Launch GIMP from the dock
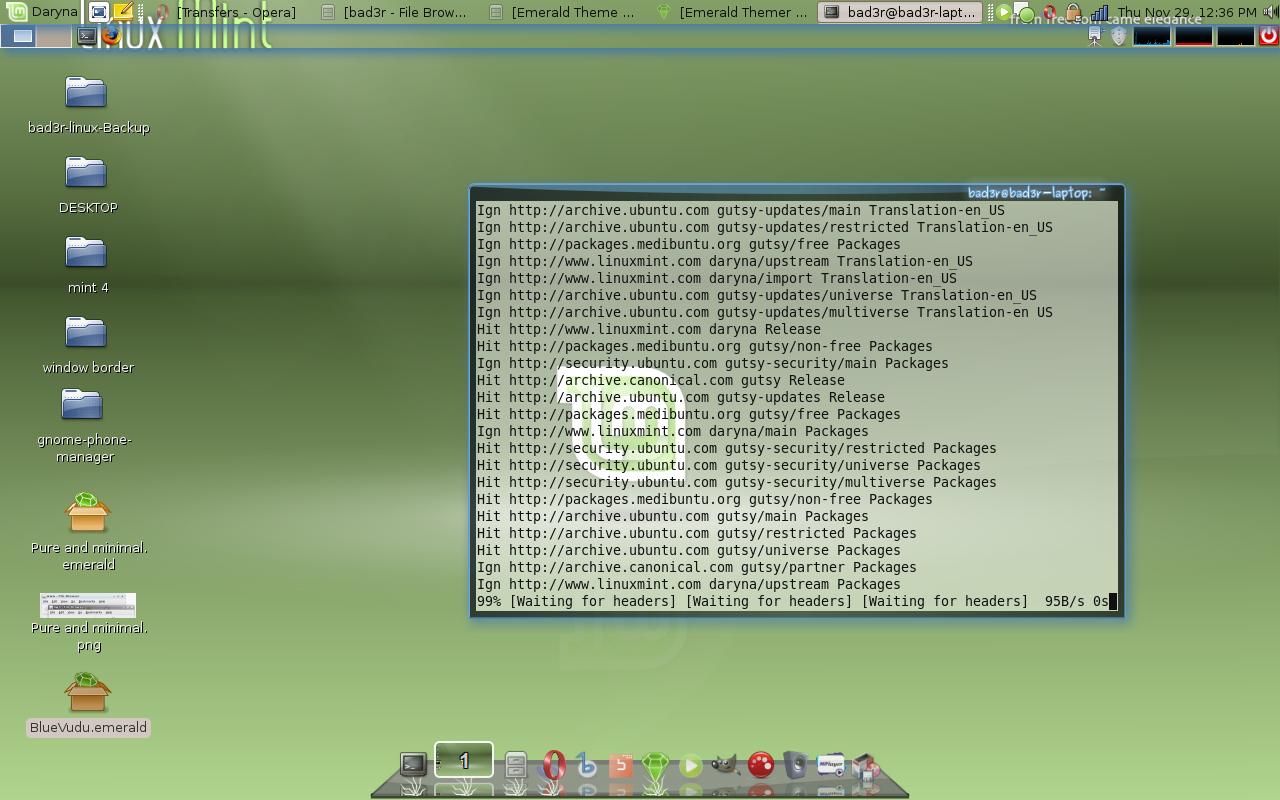 coord(723,764)
